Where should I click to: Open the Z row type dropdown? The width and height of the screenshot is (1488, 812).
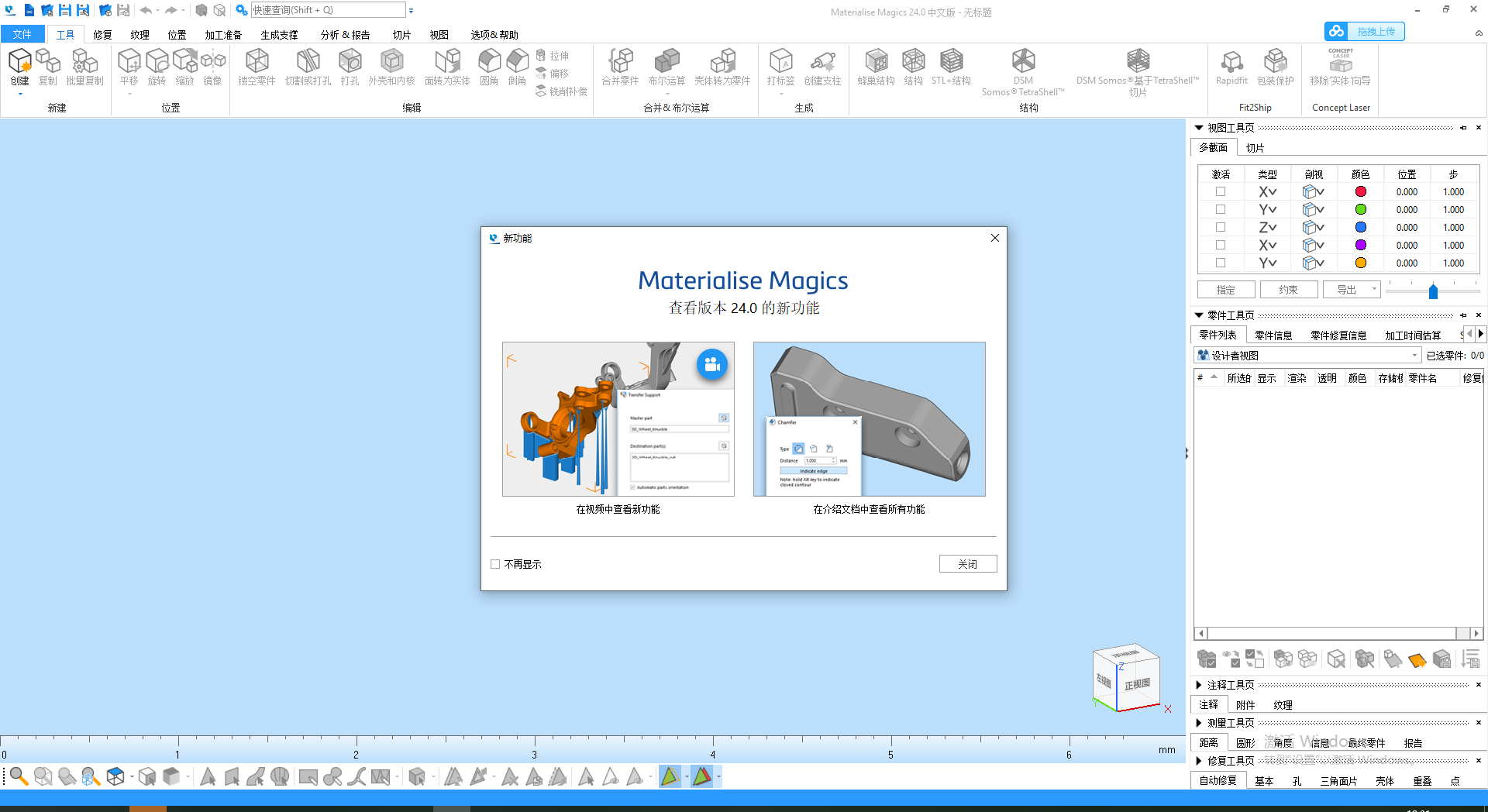tap(1273, 228)
